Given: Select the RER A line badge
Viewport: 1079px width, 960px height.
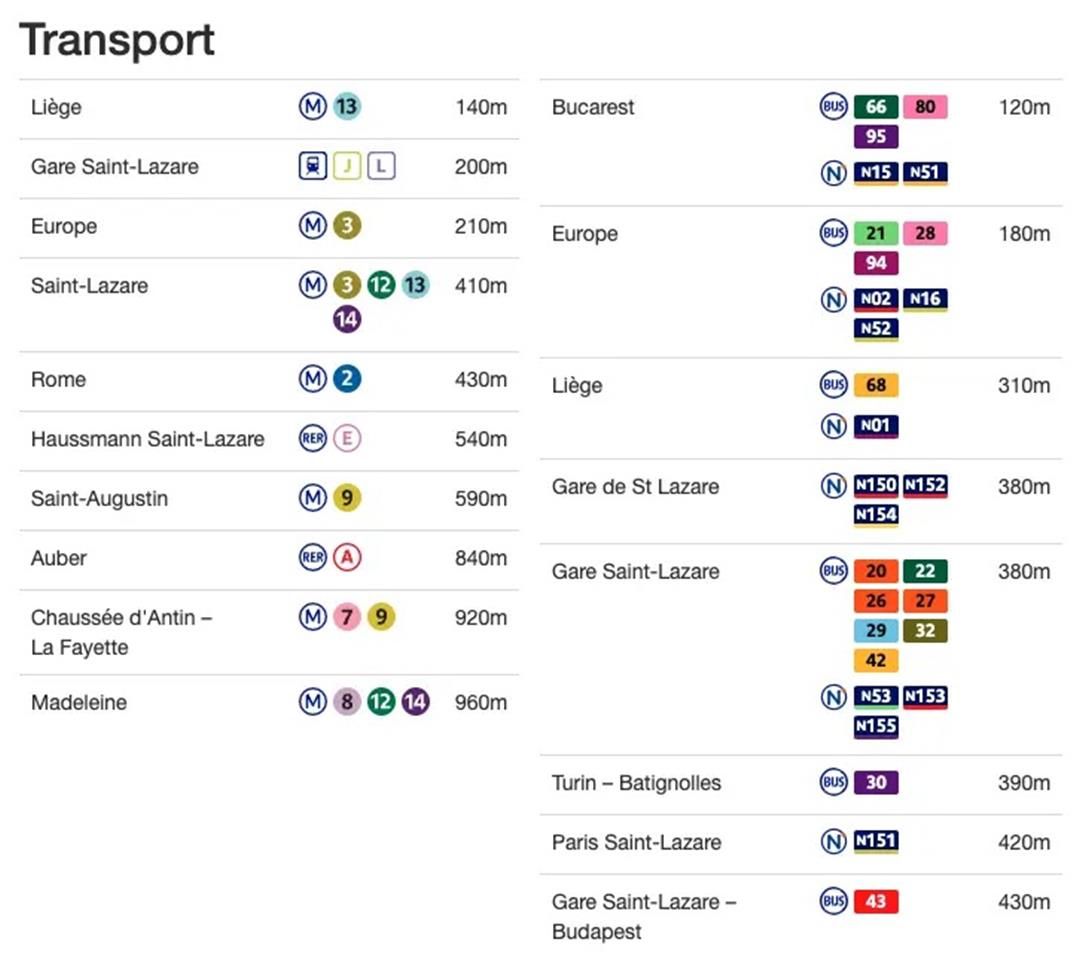Looking at the screenshot, I should tap(347, 558).
